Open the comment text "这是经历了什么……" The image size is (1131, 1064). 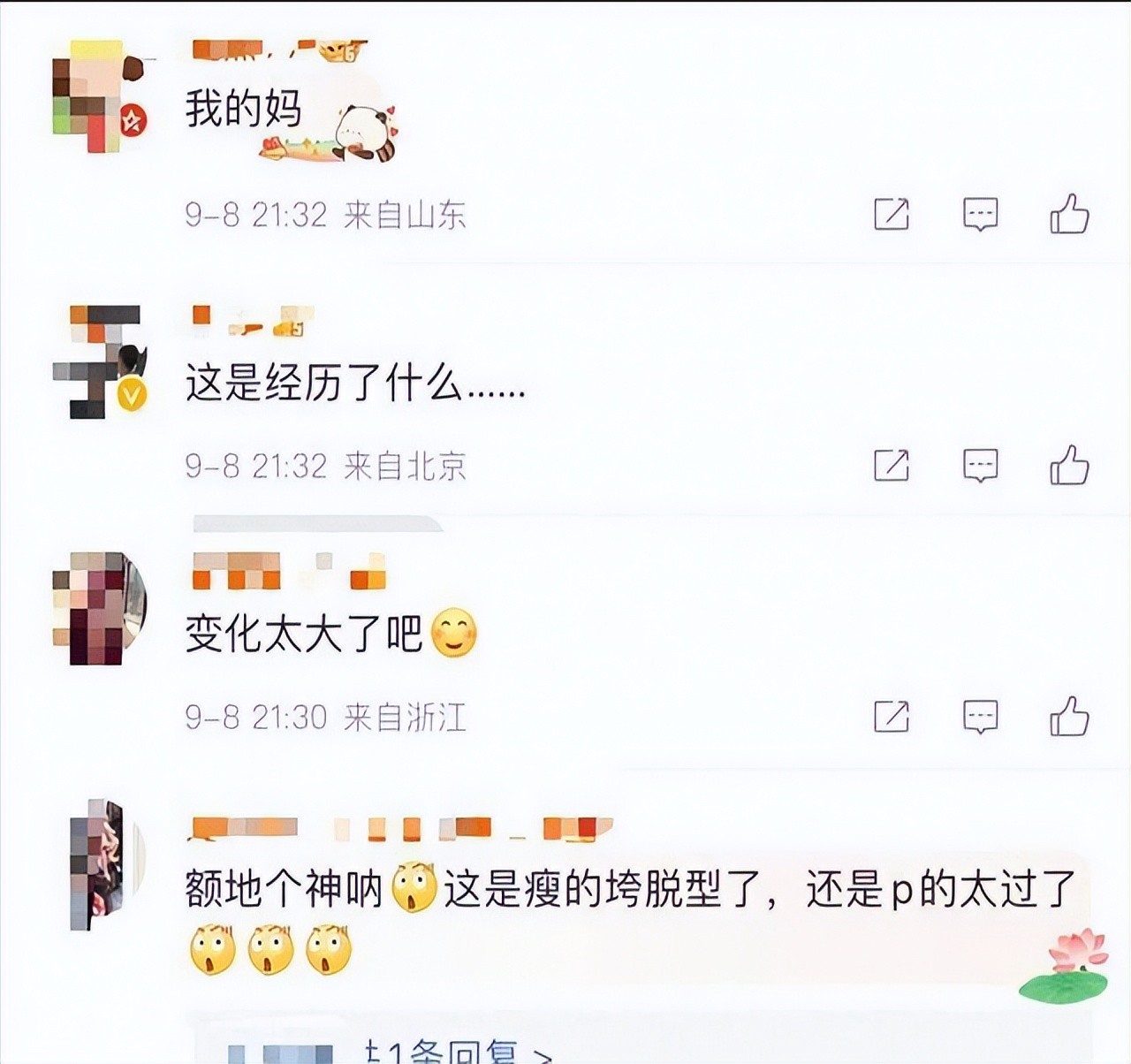point(355,384)
